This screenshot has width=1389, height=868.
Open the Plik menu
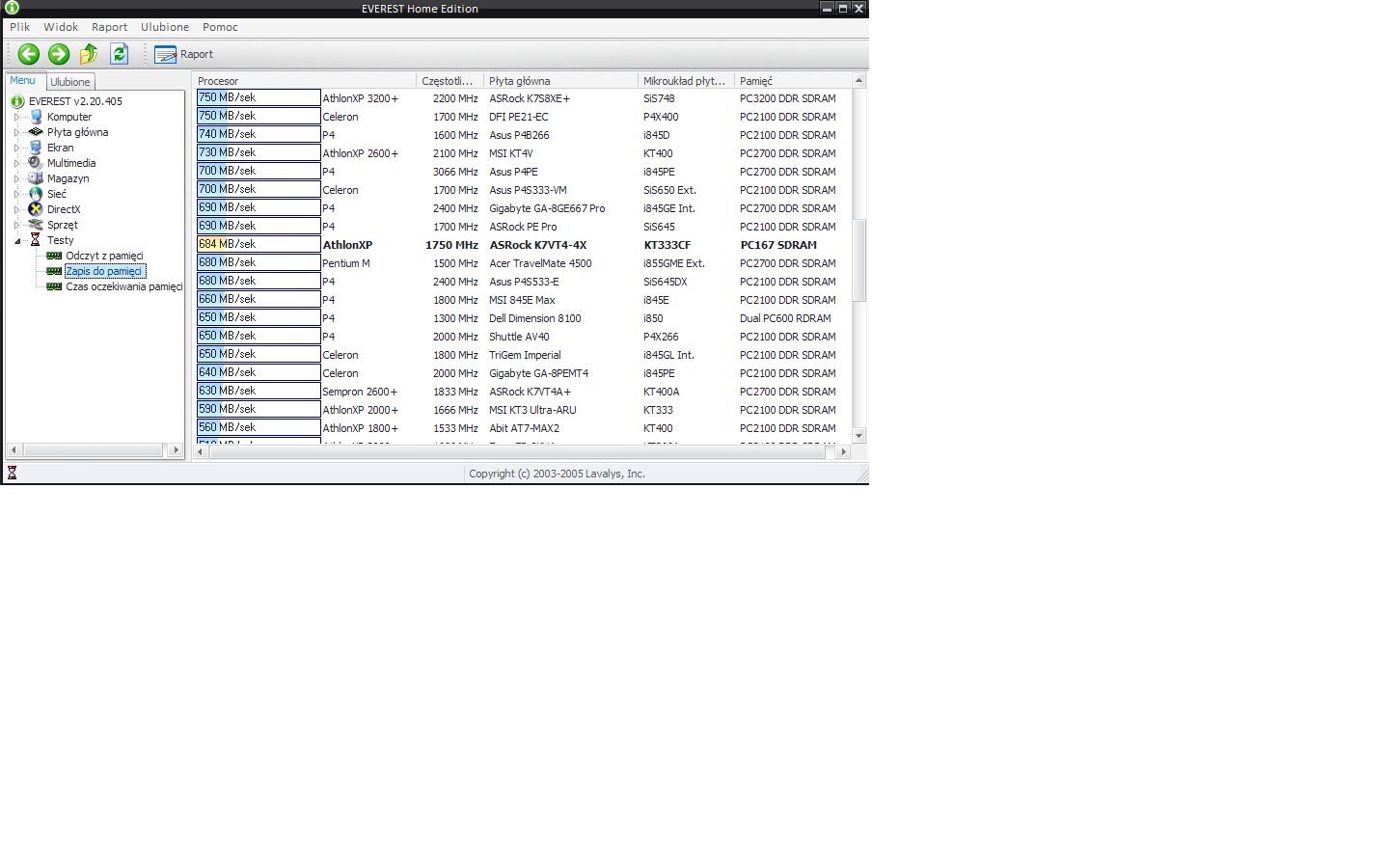tap(19, 27)
